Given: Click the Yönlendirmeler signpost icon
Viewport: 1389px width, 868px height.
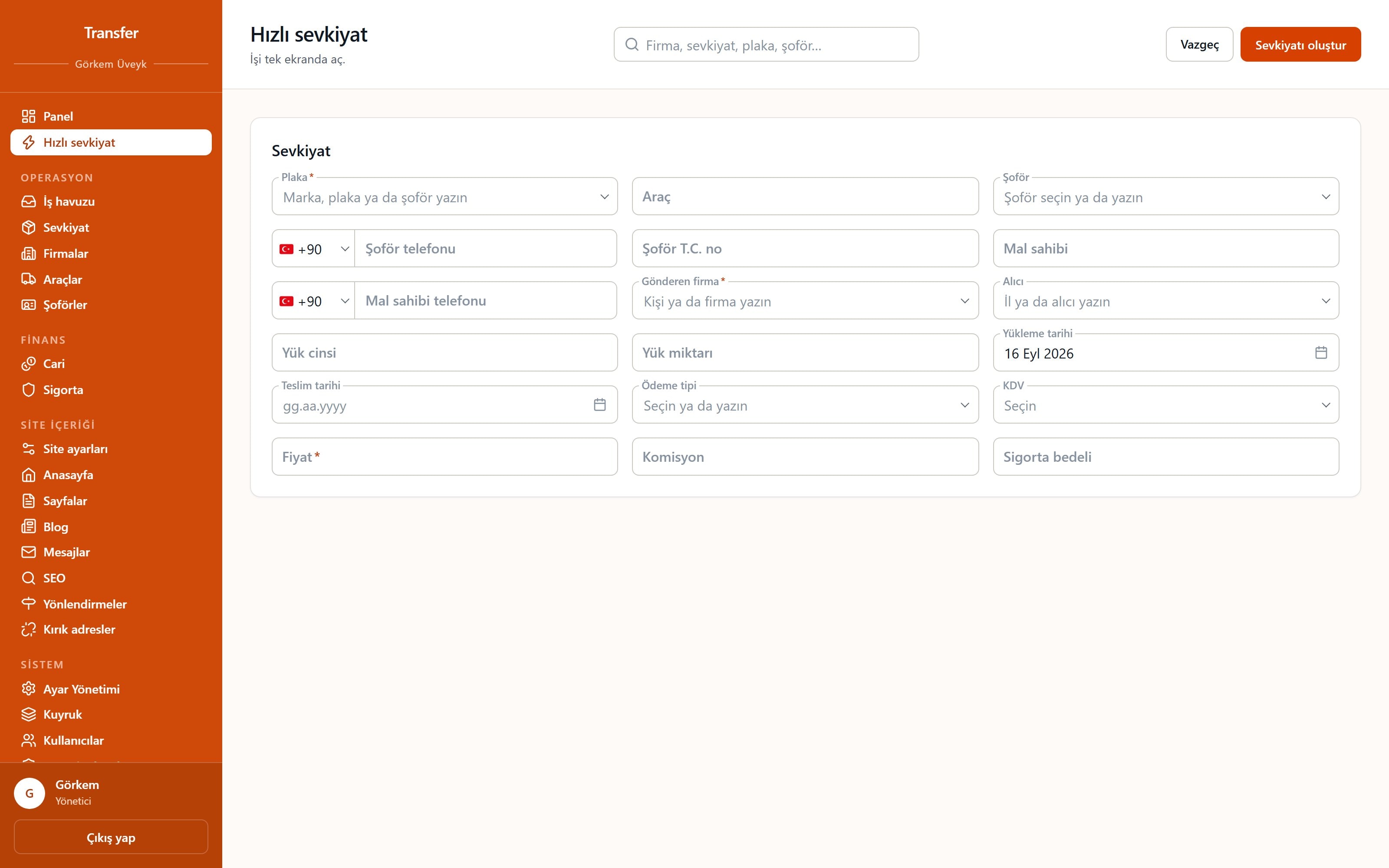Looking at the screenshot, I should point(28,604).
